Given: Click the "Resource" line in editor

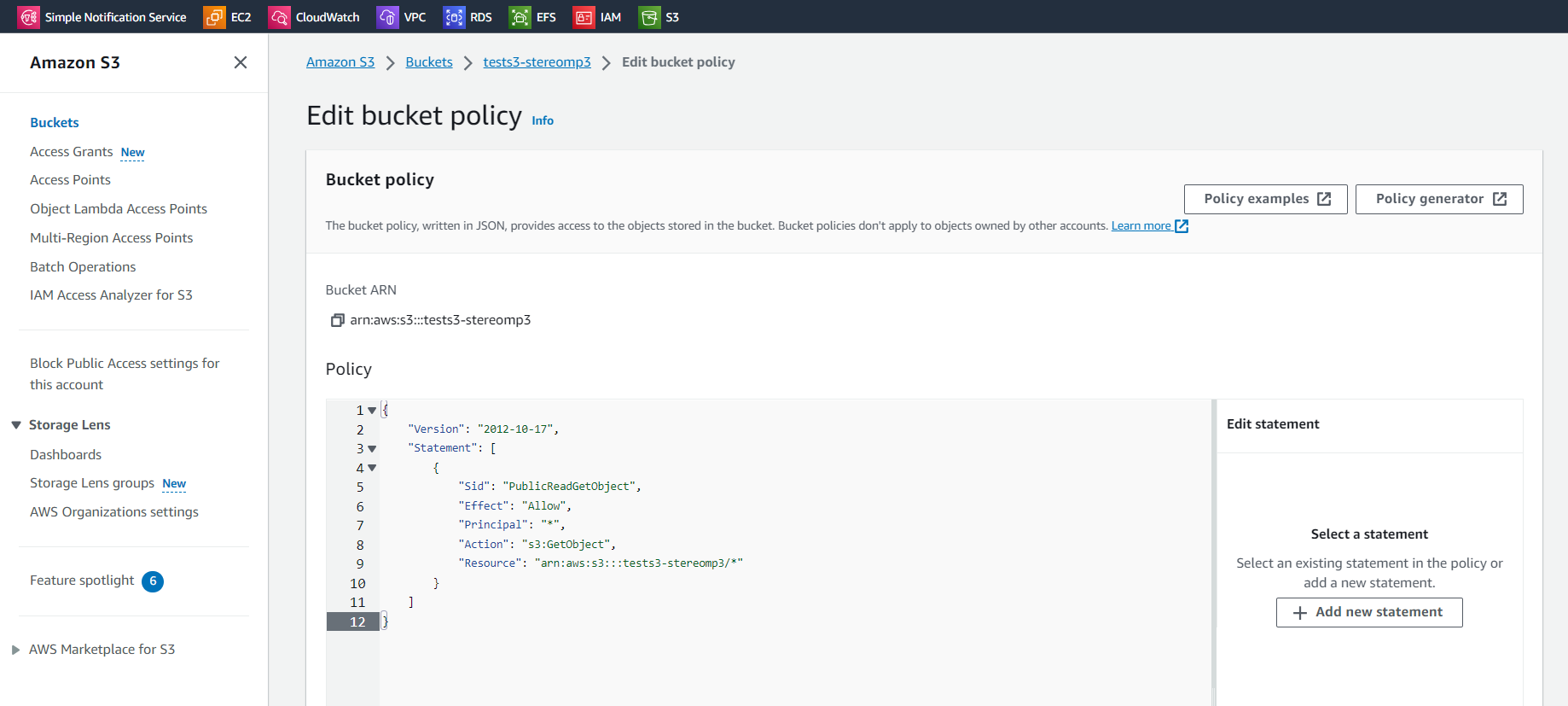Looking at the screenshot, I should [x=601, y=563].
